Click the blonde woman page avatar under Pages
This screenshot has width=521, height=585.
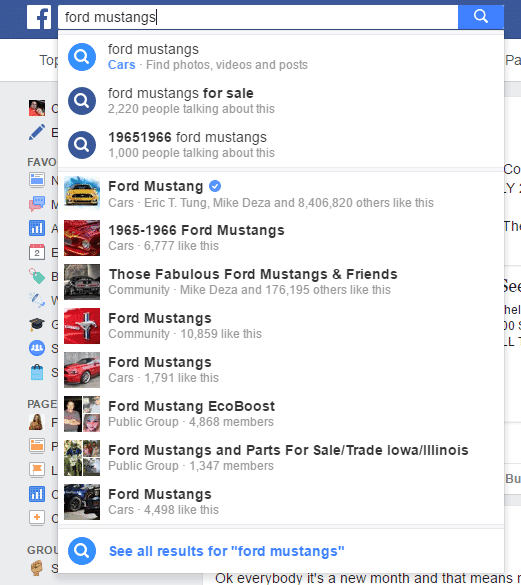tap(37, 422)
